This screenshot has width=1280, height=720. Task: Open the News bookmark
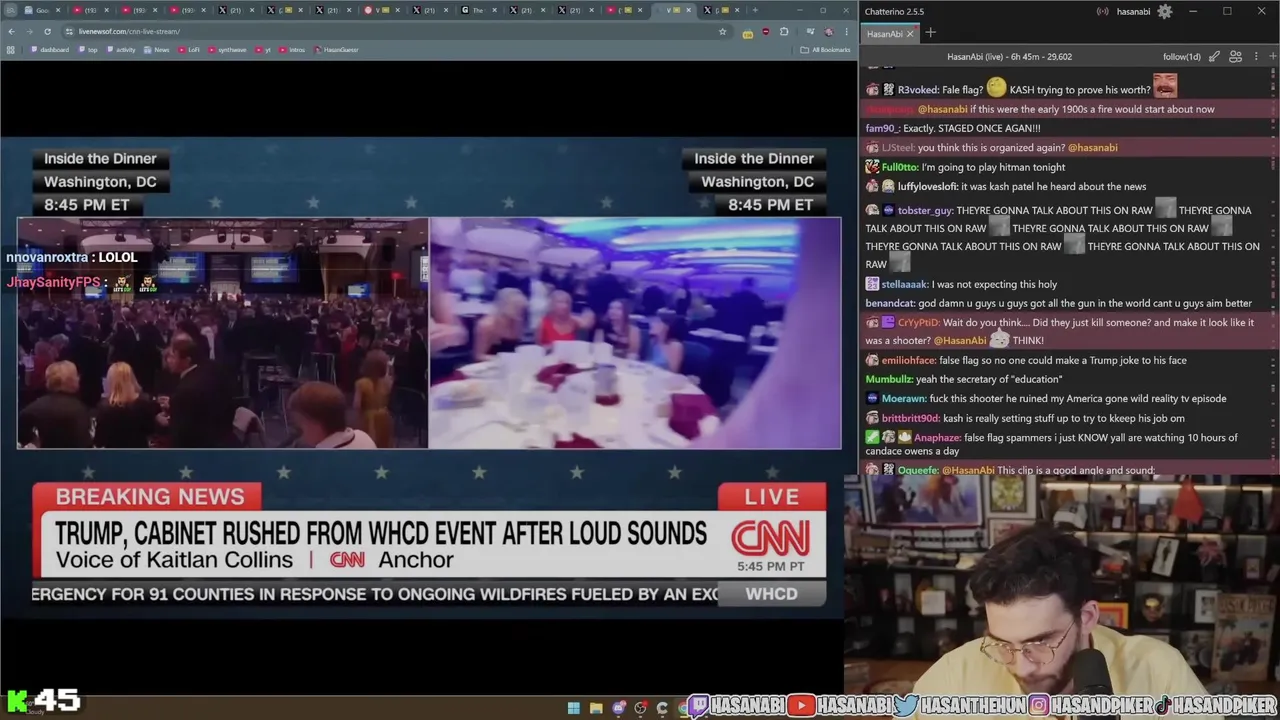(156, 50)
